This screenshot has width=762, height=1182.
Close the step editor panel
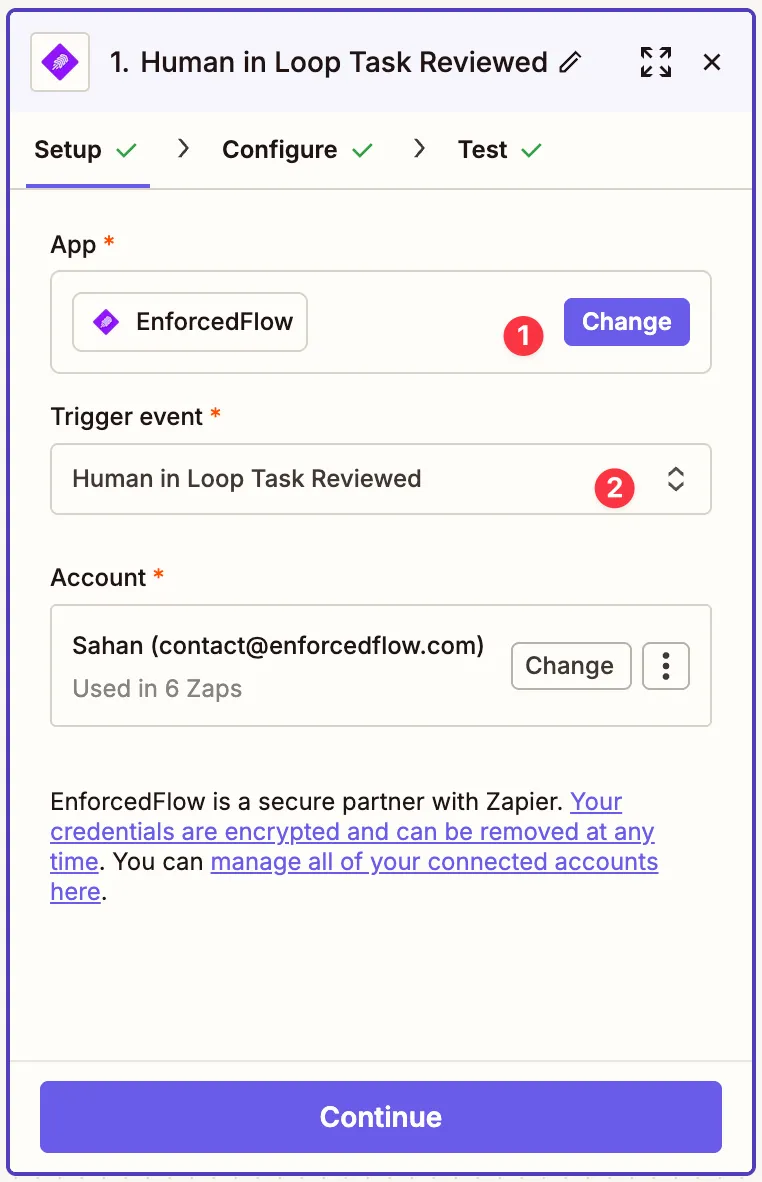[x=712, y=62]
